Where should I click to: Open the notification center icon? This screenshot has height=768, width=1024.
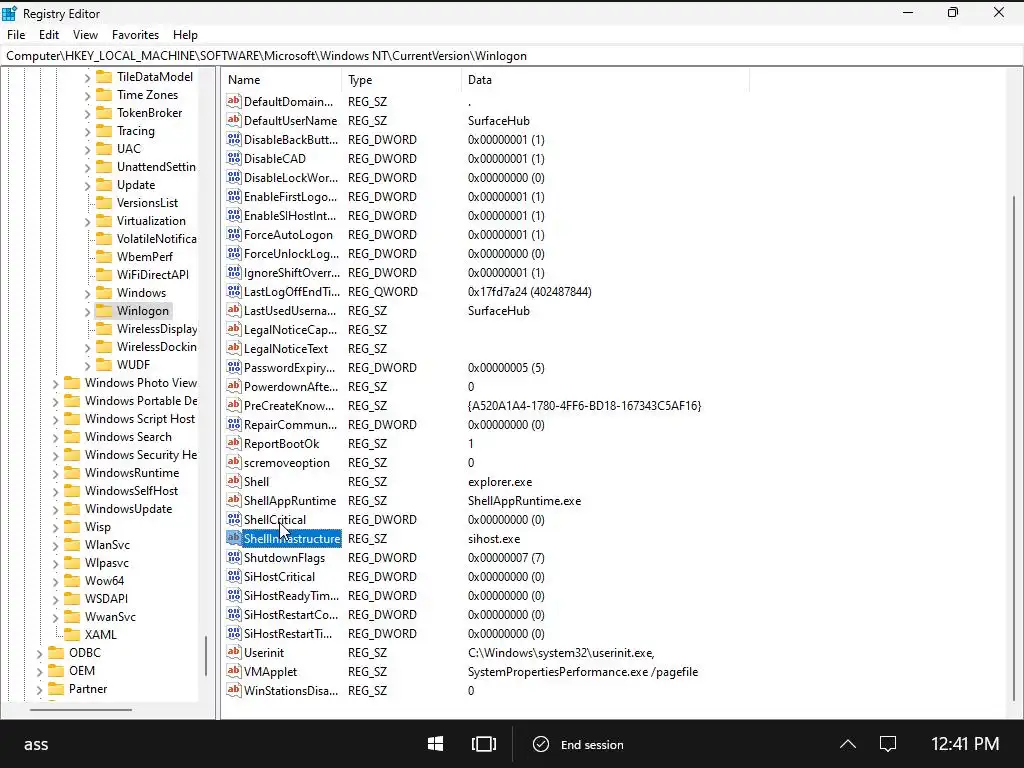tap(888, 744)
